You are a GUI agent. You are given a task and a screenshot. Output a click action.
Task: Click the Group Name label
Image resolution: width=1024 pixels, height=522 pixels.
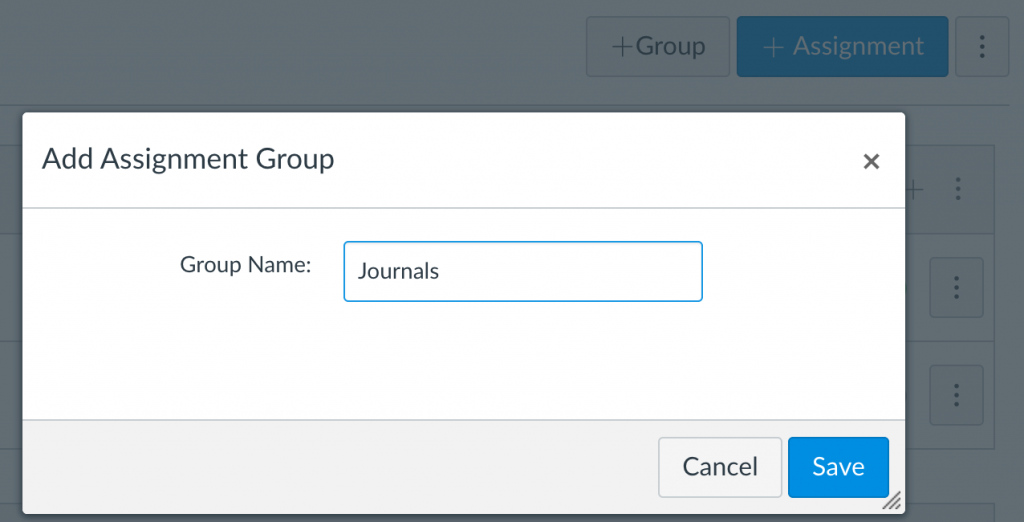click(246, 265)
